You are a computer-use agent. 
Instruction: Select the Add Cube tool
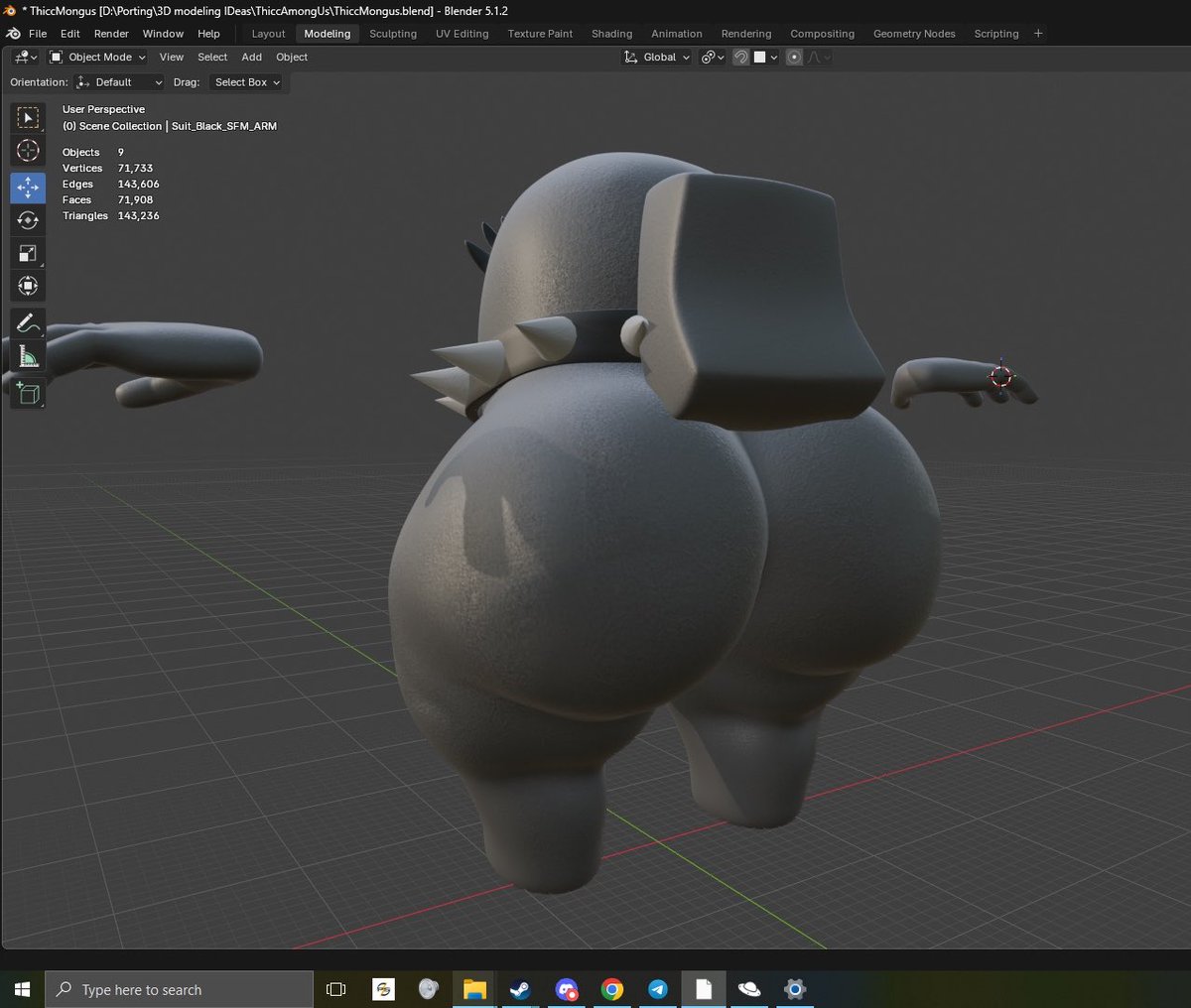click(28, 394)
